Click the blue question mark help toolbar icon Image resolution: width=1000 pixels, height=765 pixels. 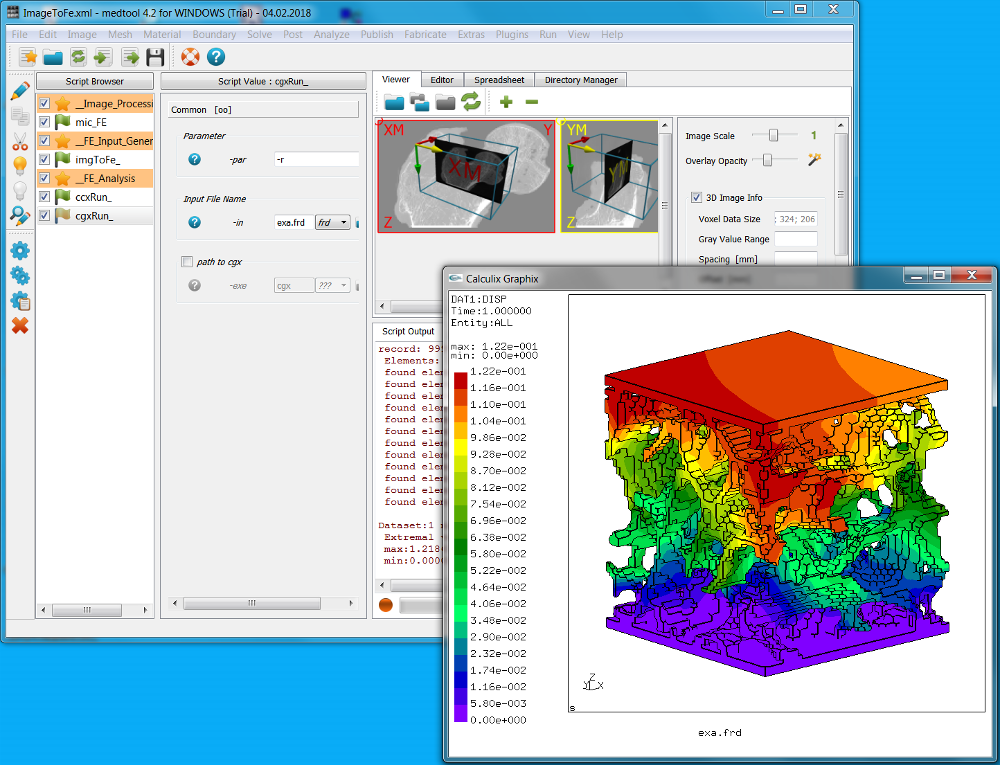click(216, 57)
